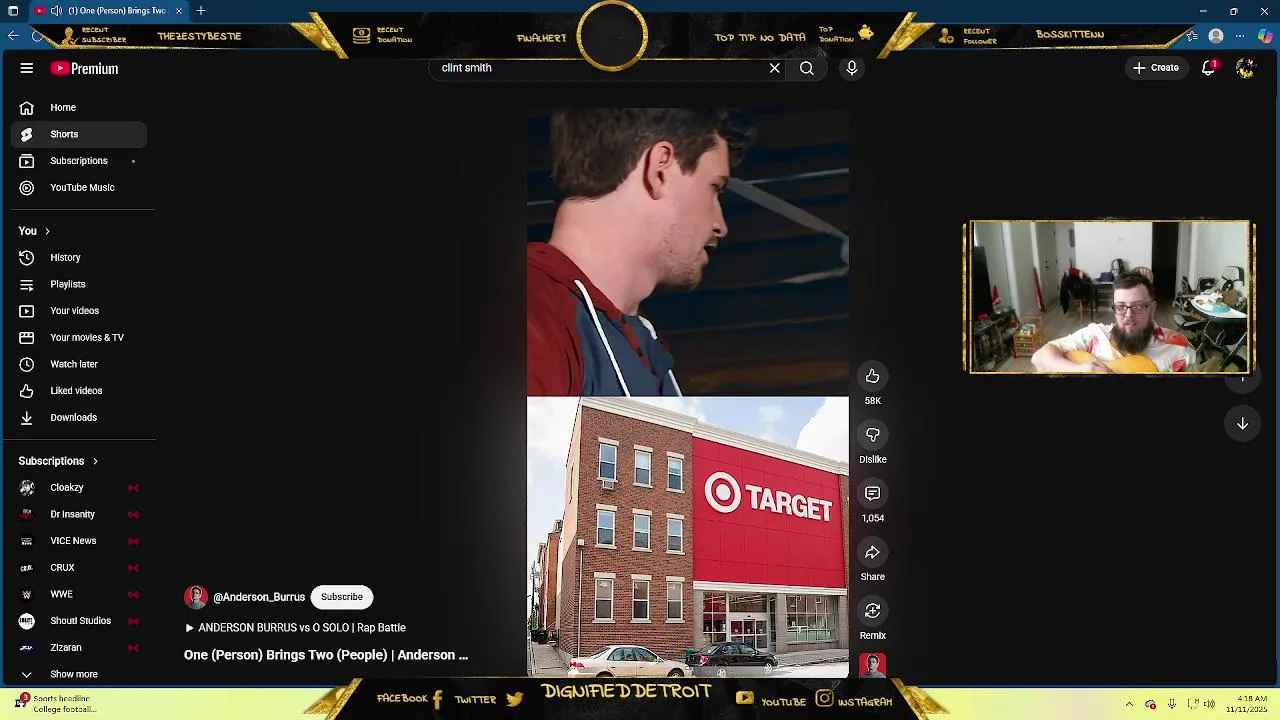Image resolution: width=1280 pixels, height=720 pixels.
Task: Open YouTube Music from sidebar
Action: click(79, 187)
